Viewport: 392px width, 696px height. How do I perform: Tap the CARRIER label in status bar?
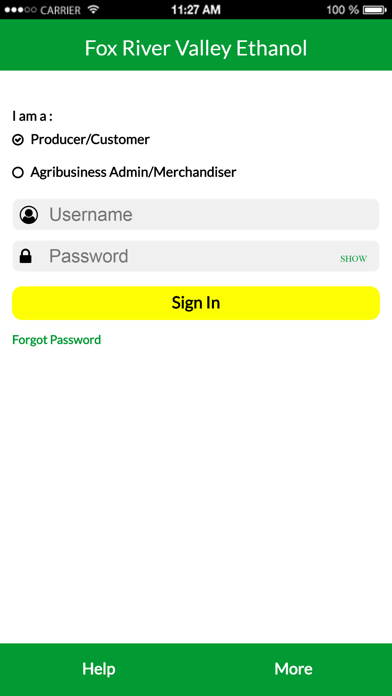coord(61,10)
